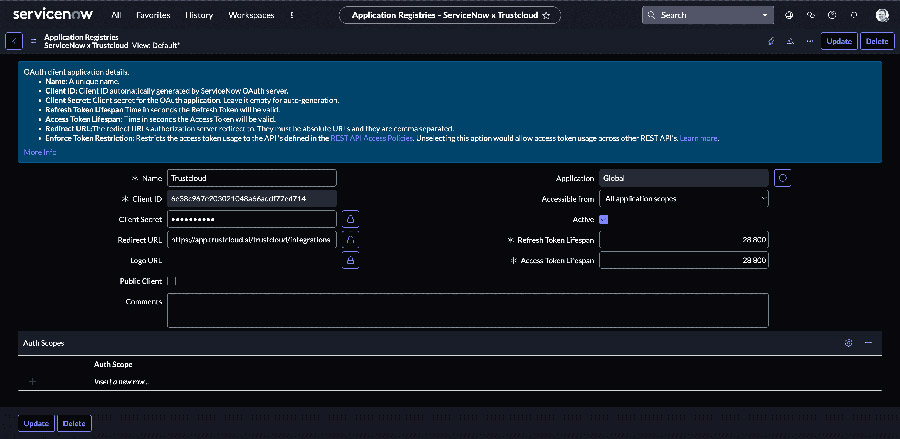Click the Application Registries page title pill
Viewport: 900px width, 439px height.
pyautogui.click(x=450, y=15)
